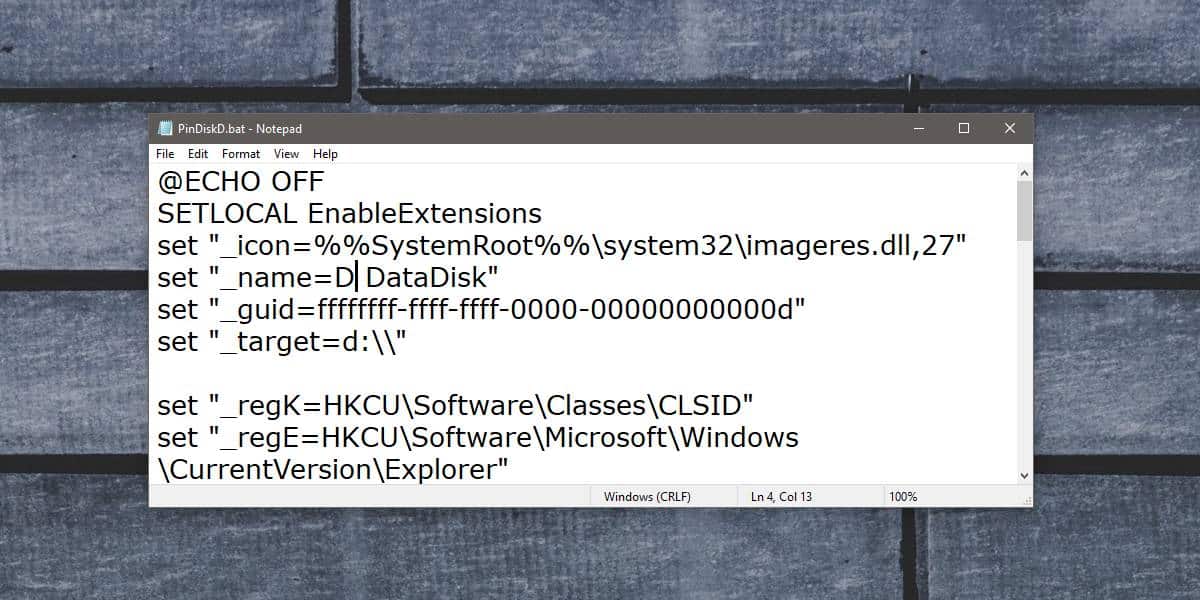Place cursor on the @ECHO OFF line
Image resolution: width=1200 pixels, height=600 pixels.
coord(240,181)
